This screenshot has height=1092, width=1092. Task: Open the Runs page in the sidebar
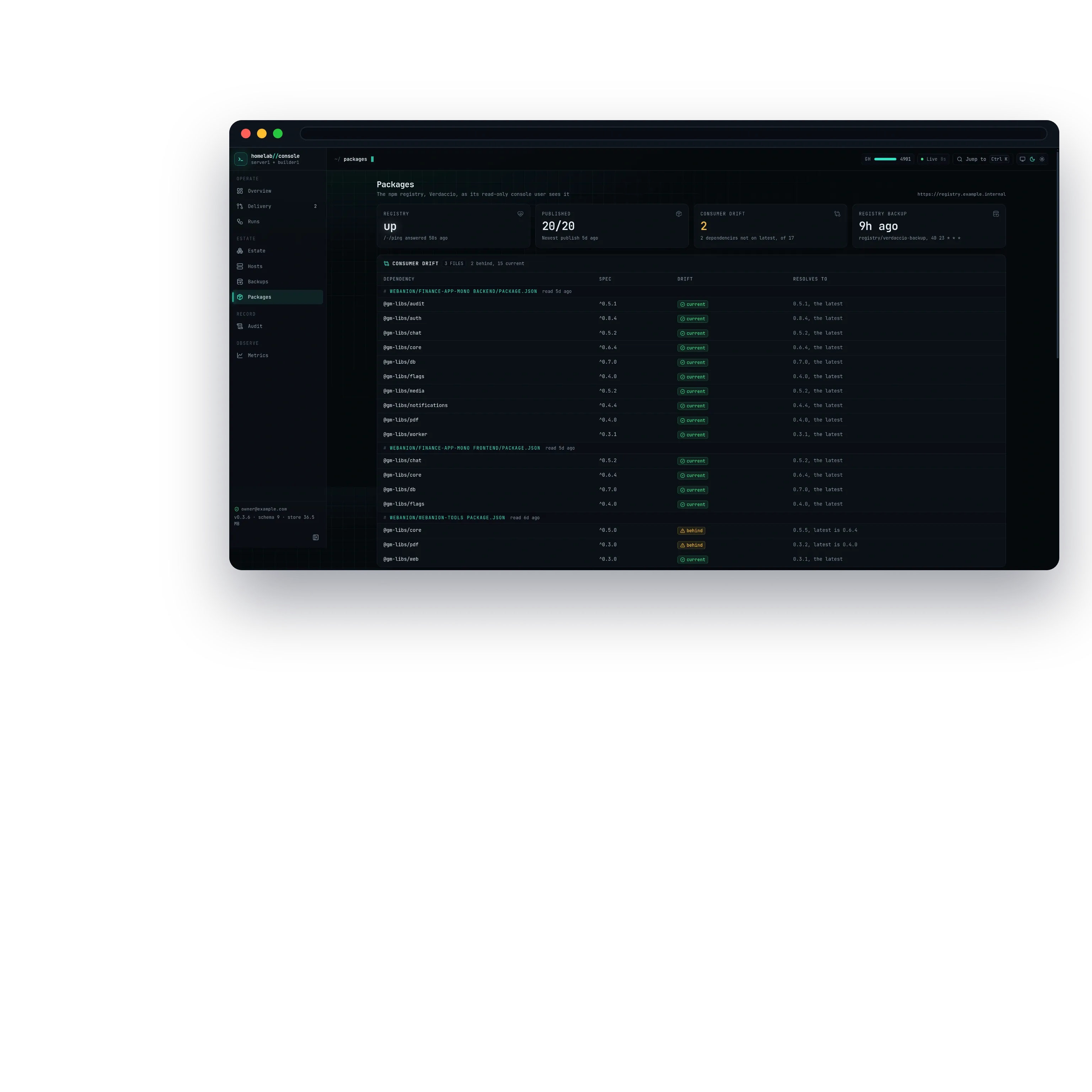point(278,221)
